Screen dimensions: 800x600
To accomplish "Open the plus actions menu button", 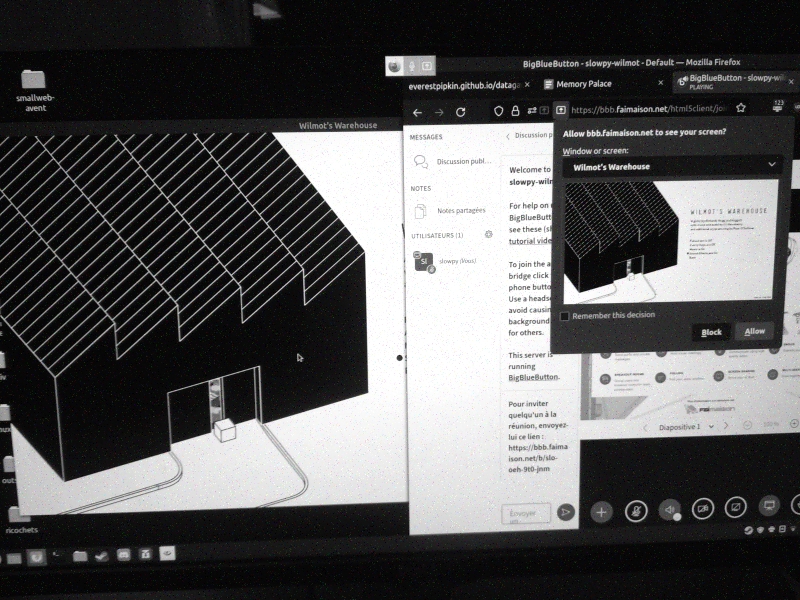I will tap(601, 512).
